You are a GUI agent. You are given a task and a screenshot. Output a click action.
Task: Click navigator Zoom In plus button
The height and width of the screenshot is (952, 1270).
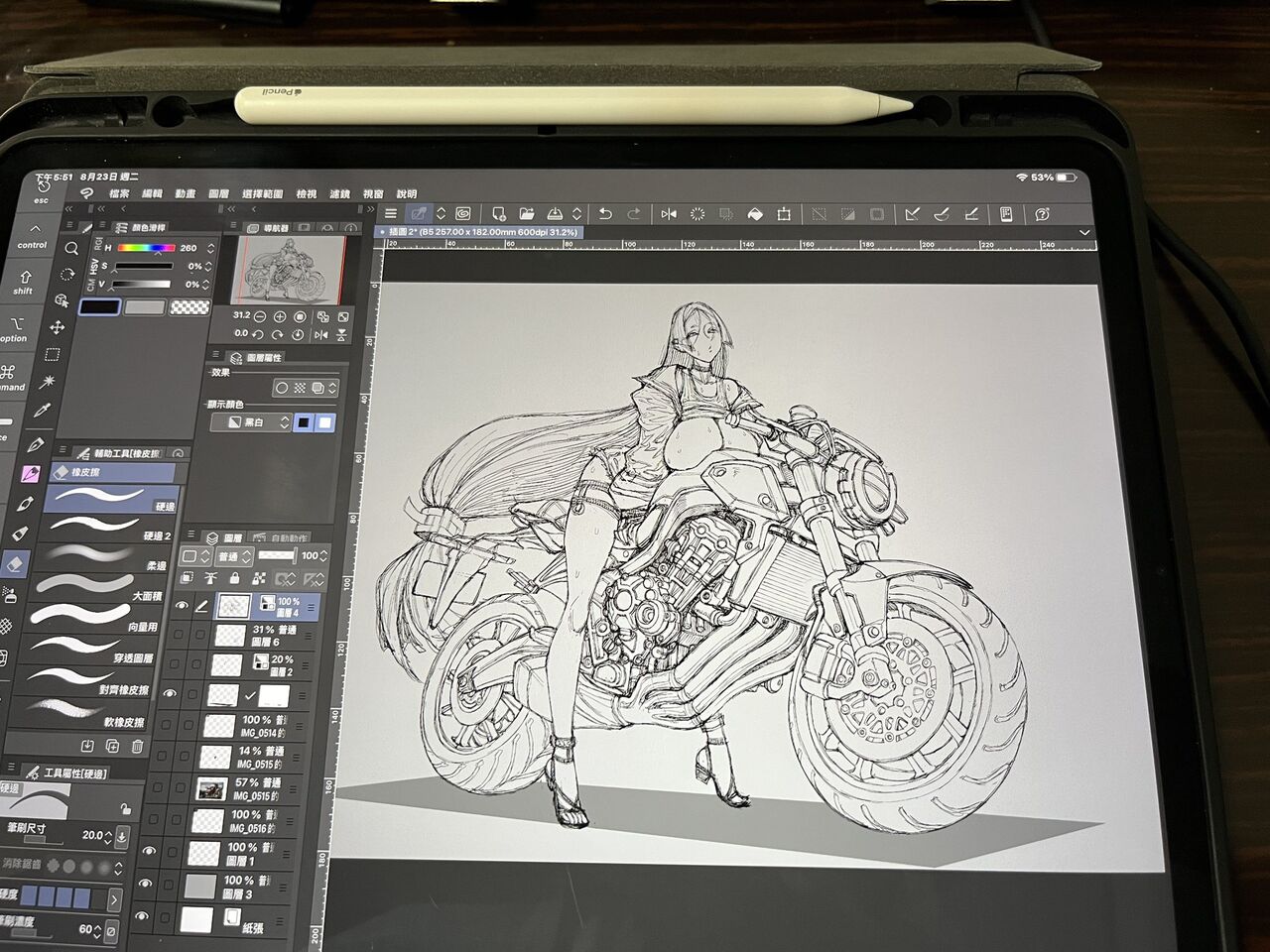click(280, 316)
